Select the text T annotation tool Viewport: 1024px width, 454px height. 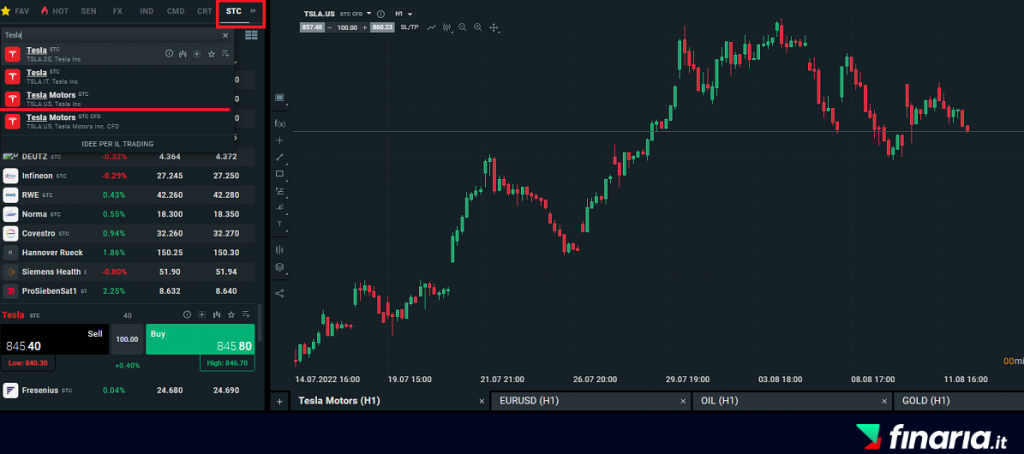coord(280,224)
